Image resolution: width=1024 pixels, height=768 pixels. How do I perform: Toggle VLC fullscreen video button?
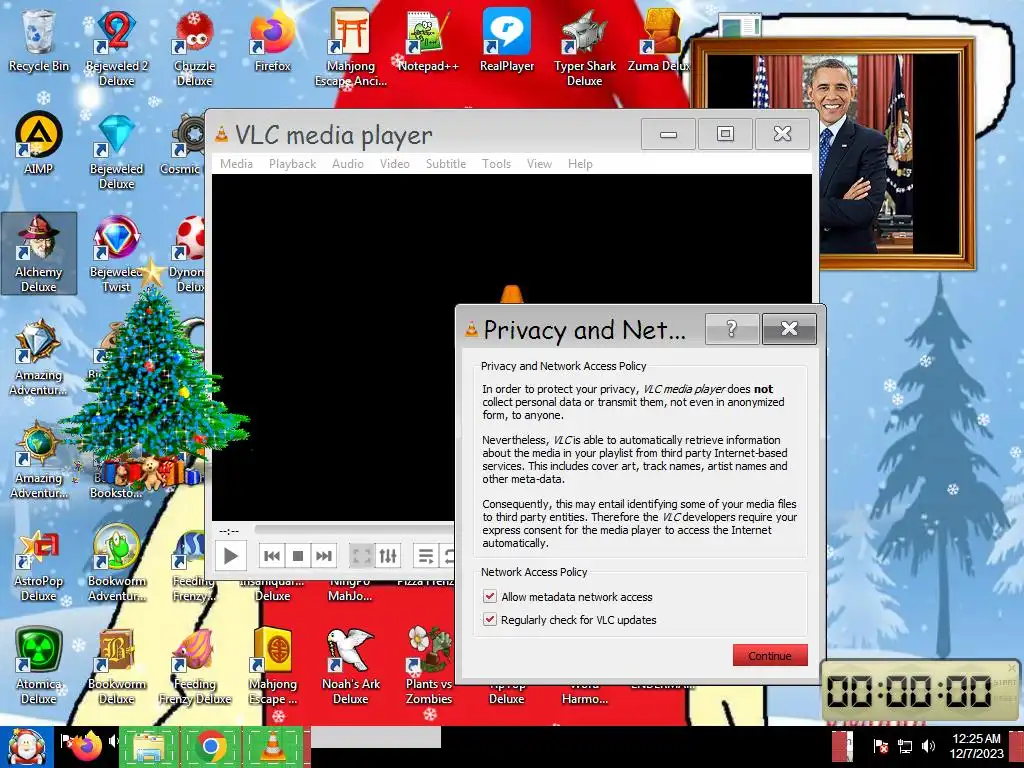361,556
